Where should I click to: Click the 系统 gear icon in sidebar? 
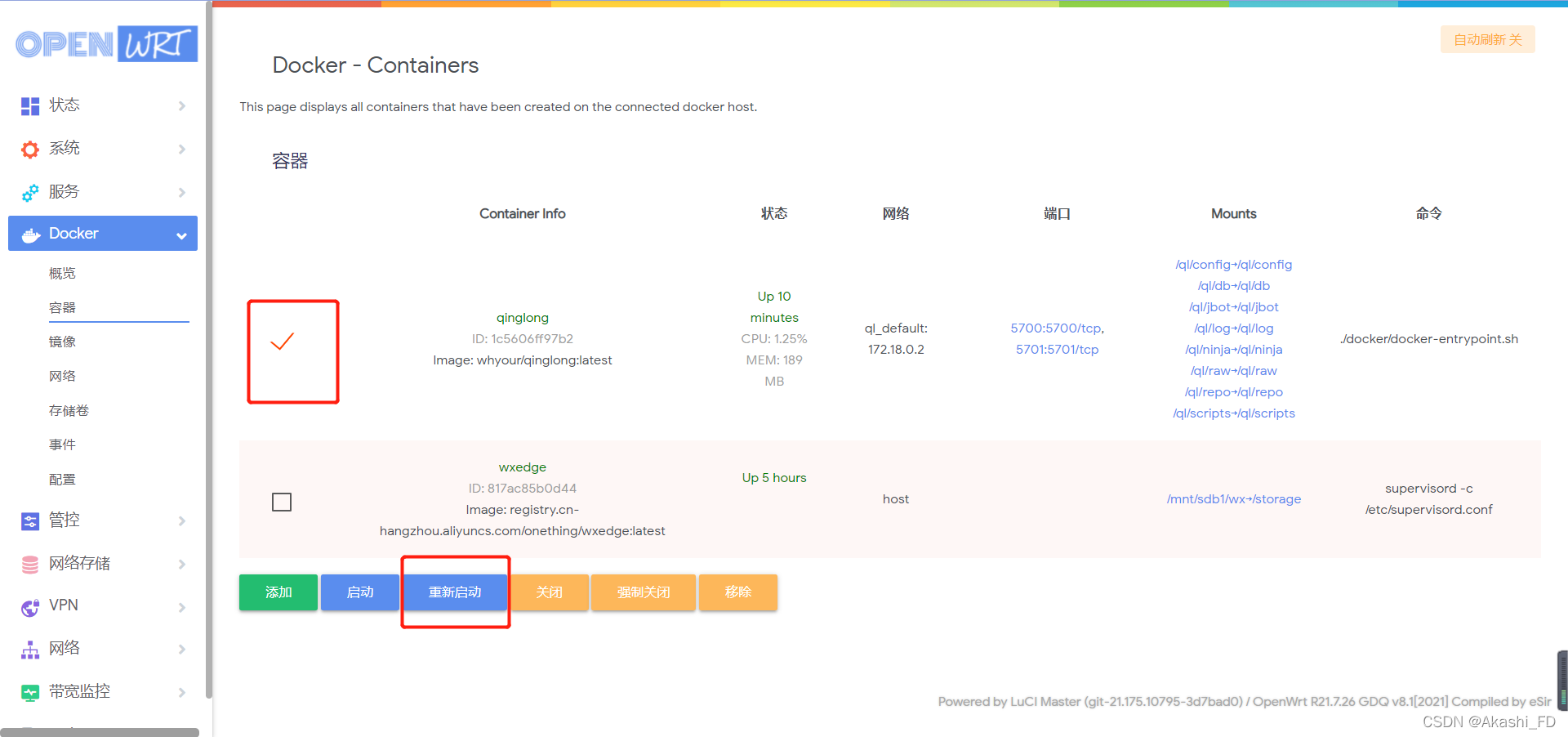tap(30, 149)
